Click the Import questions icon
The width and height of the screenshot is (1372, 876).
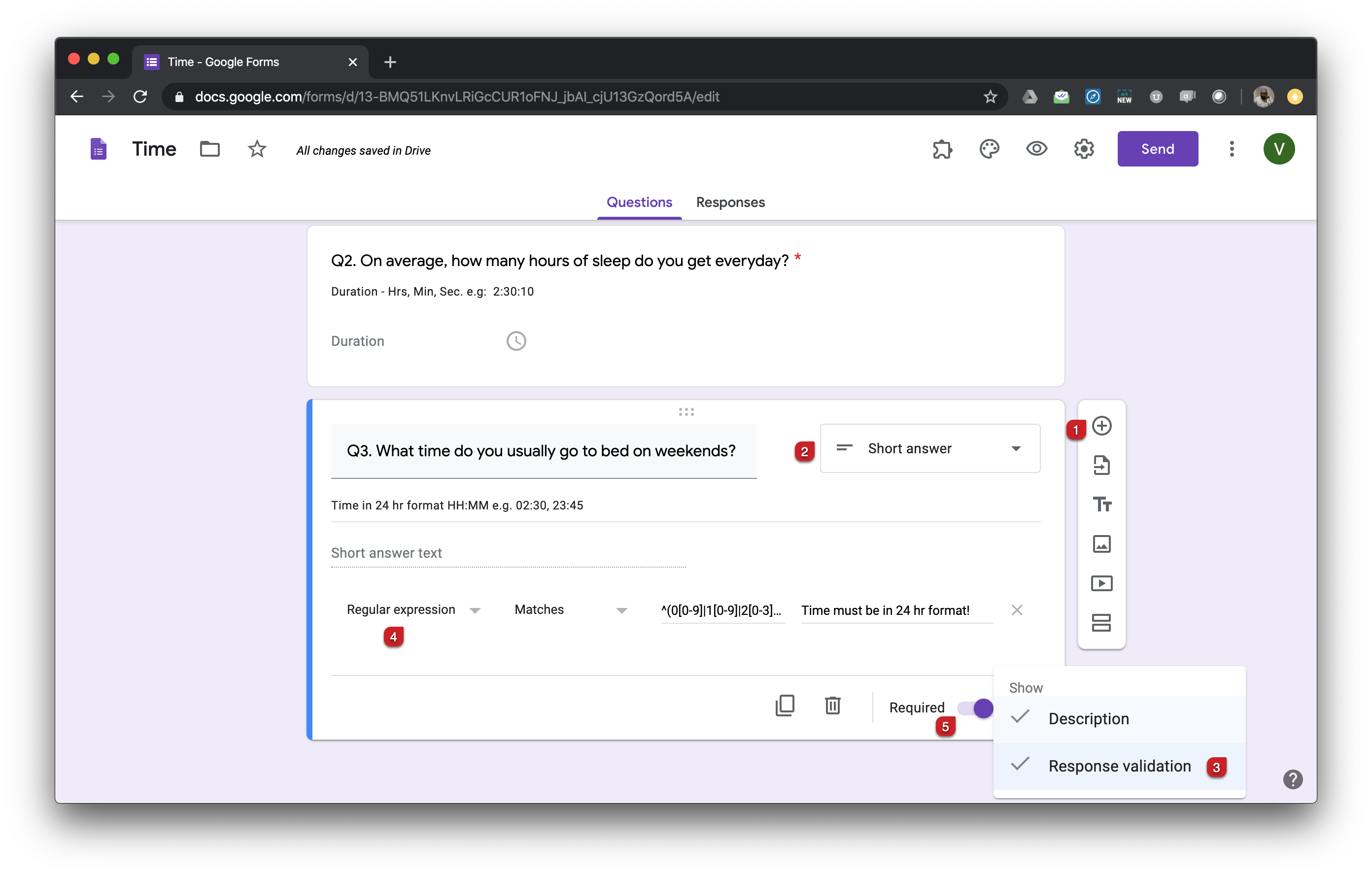tap(1101, 465)
